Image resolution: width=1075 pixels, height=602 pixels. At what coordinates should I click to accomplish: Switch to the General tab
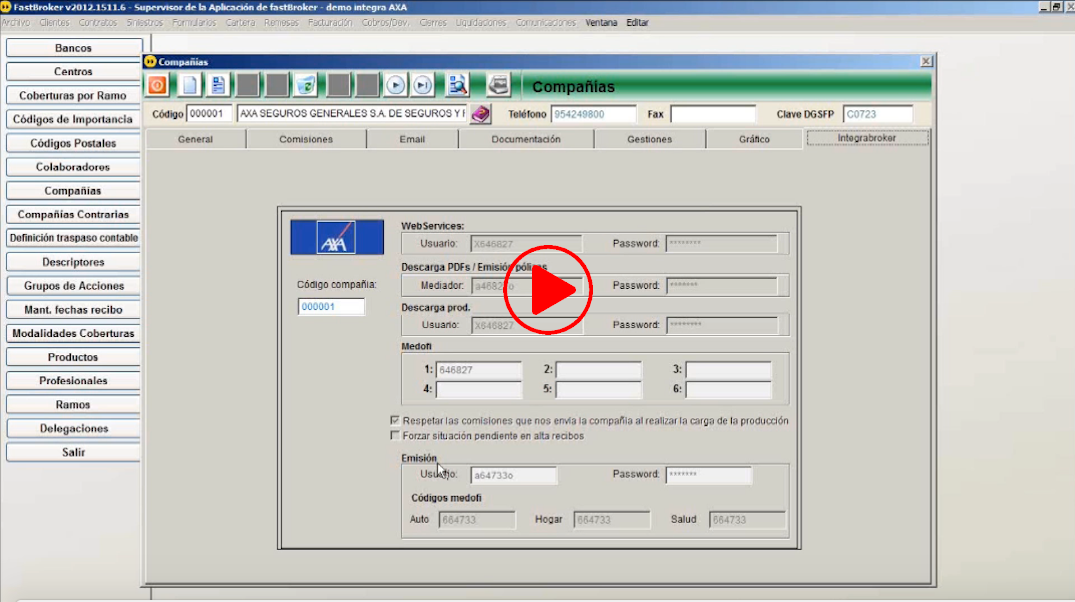point(195,139)
